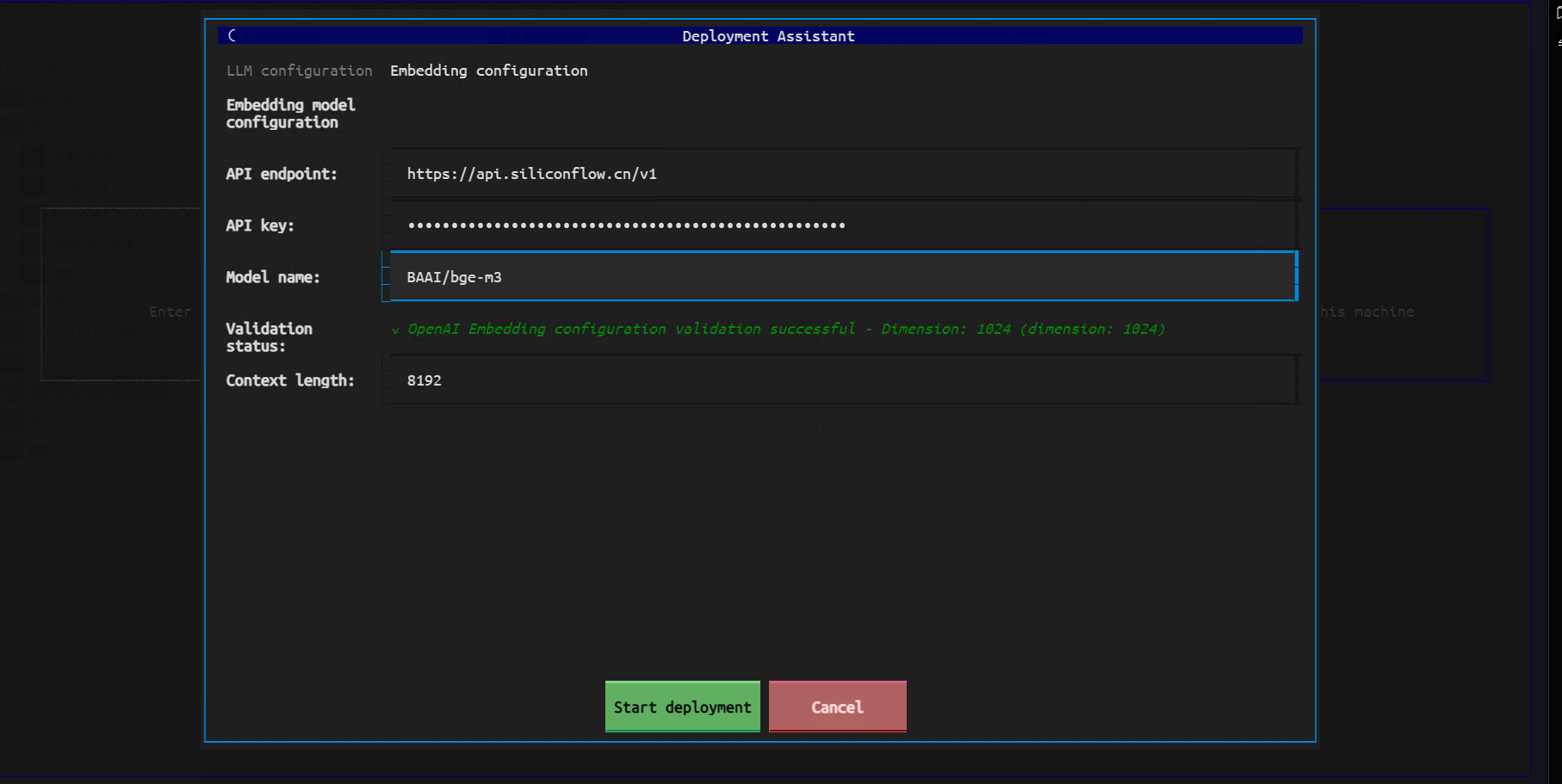The image size is (1562, 784).
Task: Open the Servers menu
Action: [x=18, y=9]
